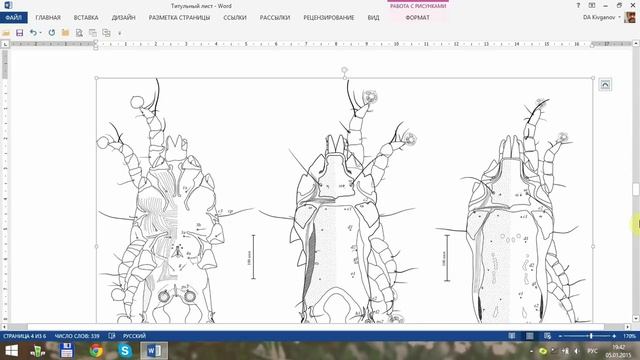Switch to the ГЛАВНАЯ ribbon tab
This screenshot has height=360, width=640.
[x=48, y=18]
